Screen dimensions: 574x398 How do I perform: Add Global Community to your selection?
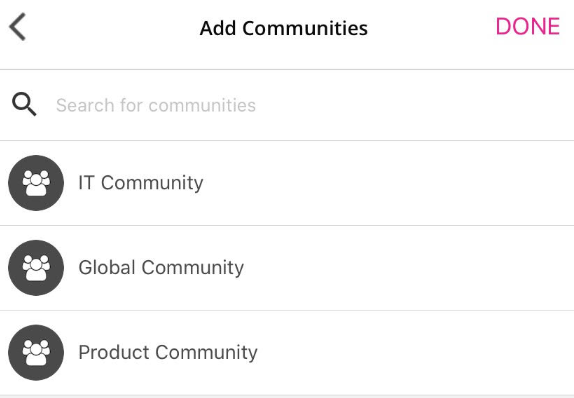click(x=287, y=268)
